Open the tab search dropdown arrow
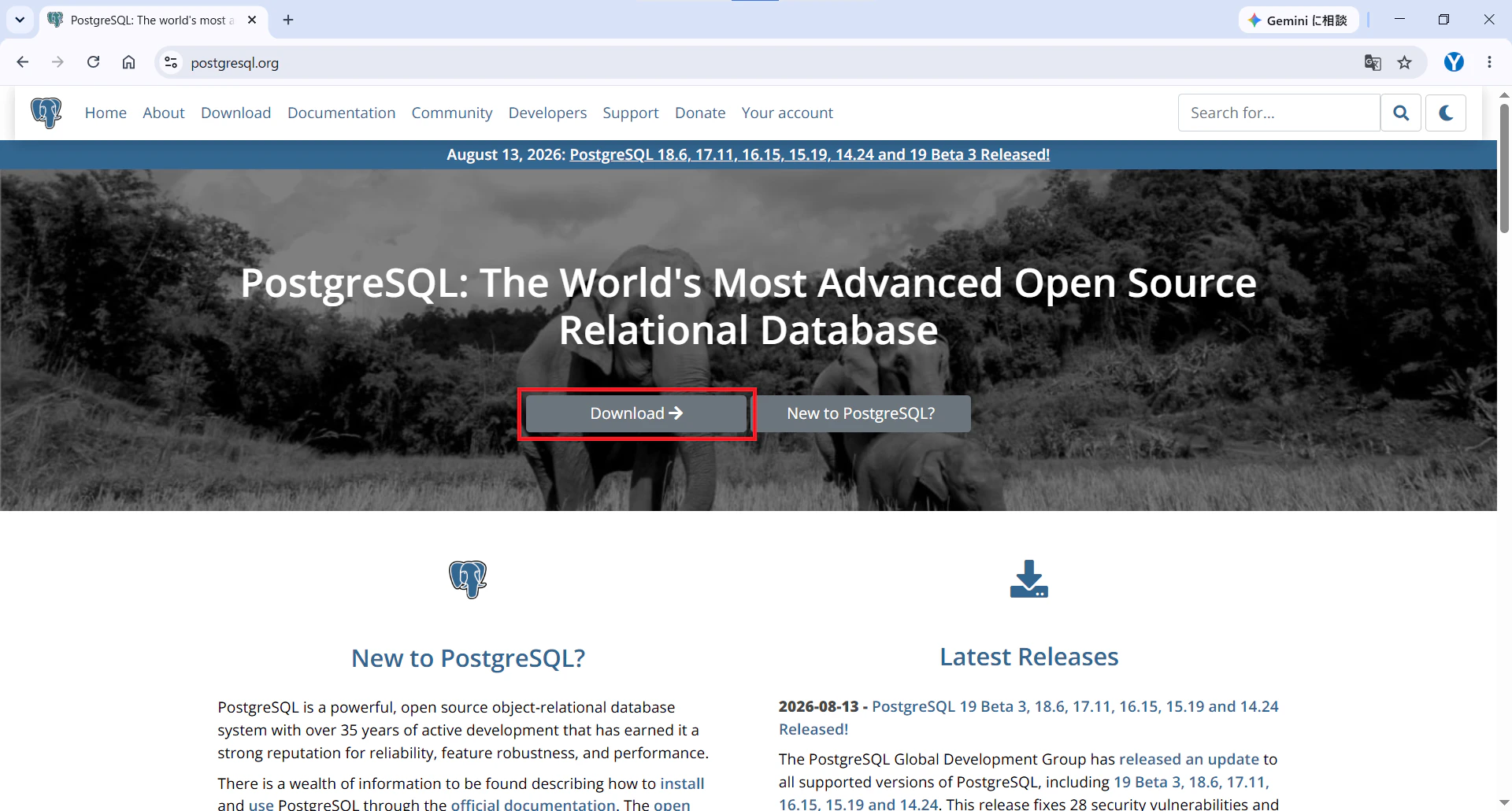Image resolution: width=1512 pixels, height=811 pixels. [20, 20]
